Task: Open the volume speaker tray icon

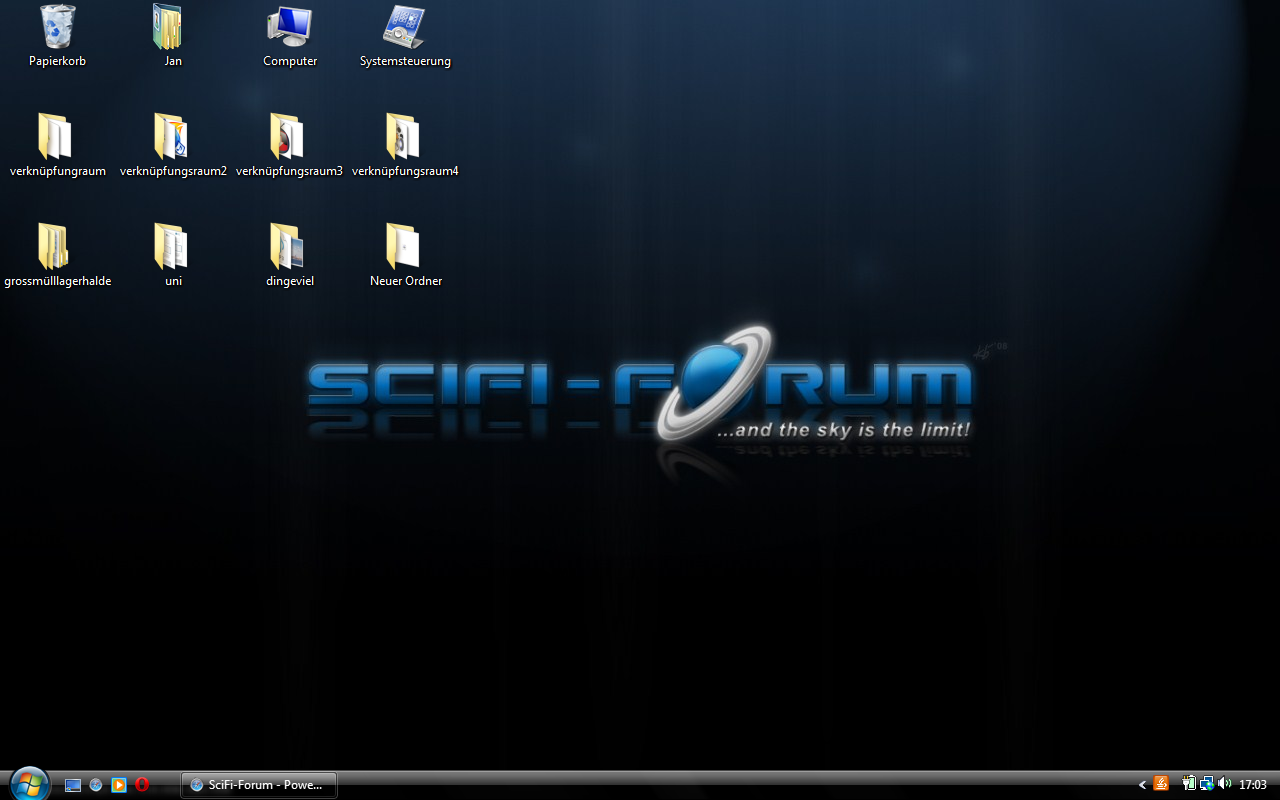Action: [1225, 784]
